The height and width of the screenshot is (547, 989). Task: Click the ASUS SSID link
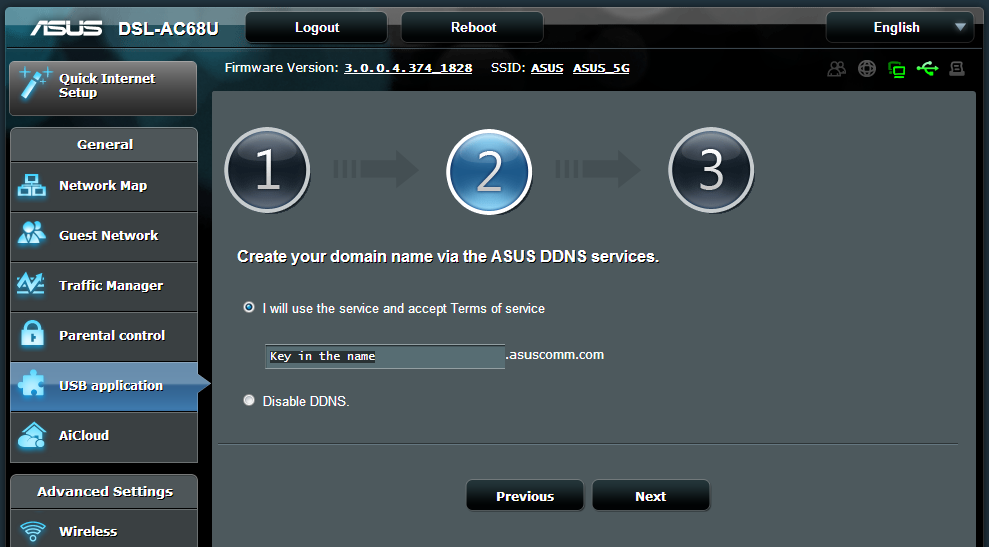(547, 68)
